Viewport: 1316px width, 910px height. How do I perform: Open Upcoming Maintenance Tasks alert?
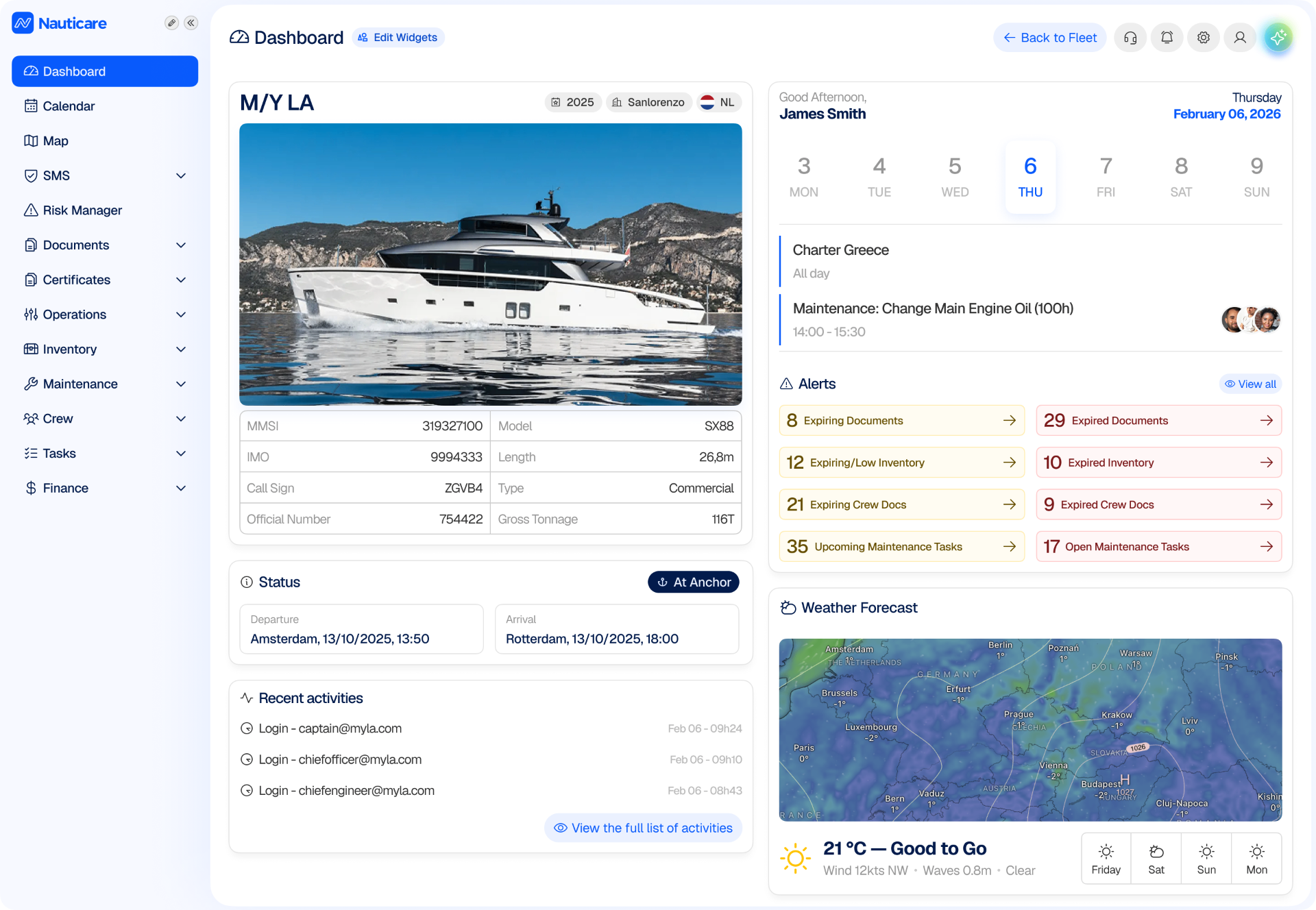[x=902, y=546]
